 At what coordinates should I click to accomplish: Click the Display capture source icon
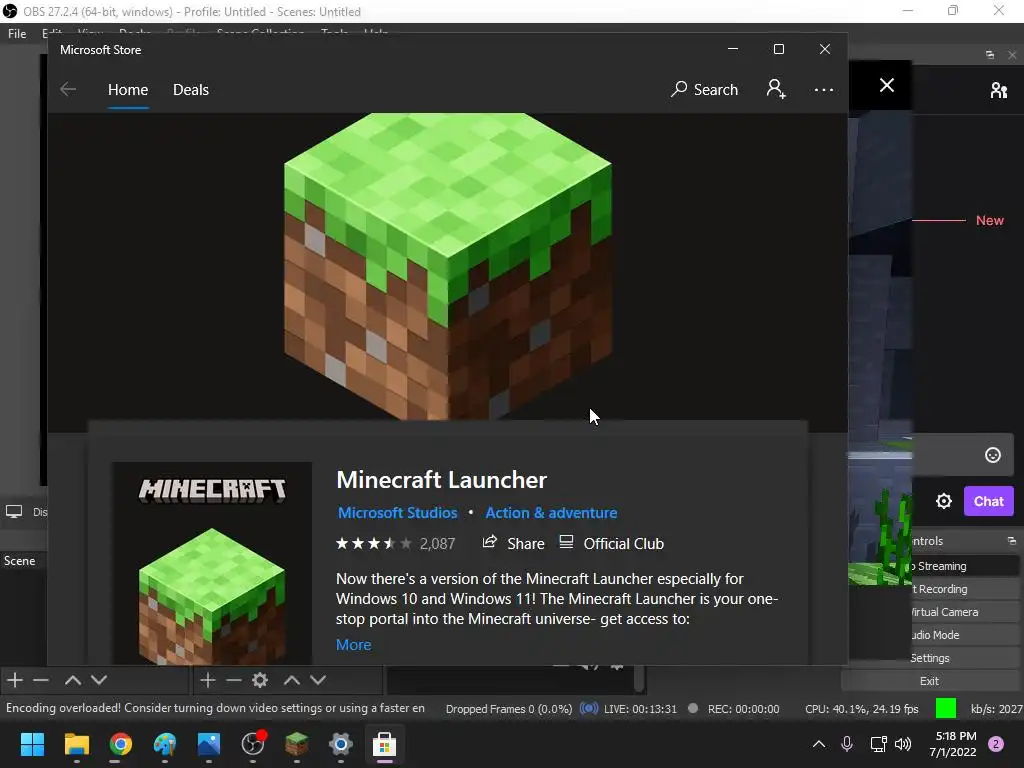point(14,512)
